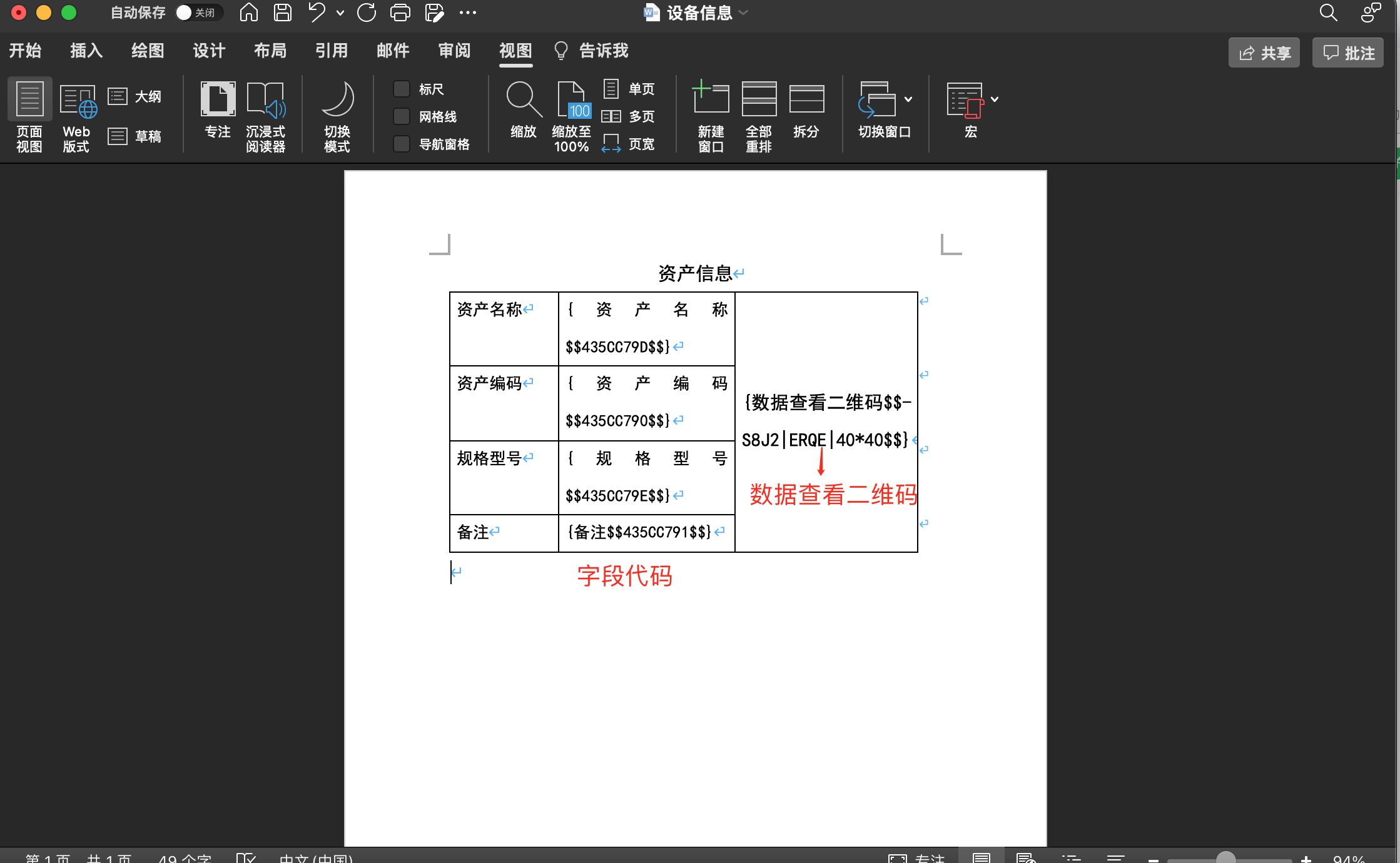The width and height of the screenshot is (1400, 863).
Task: Open the Mailings tab (邮件)
Action: click(393, 51)
